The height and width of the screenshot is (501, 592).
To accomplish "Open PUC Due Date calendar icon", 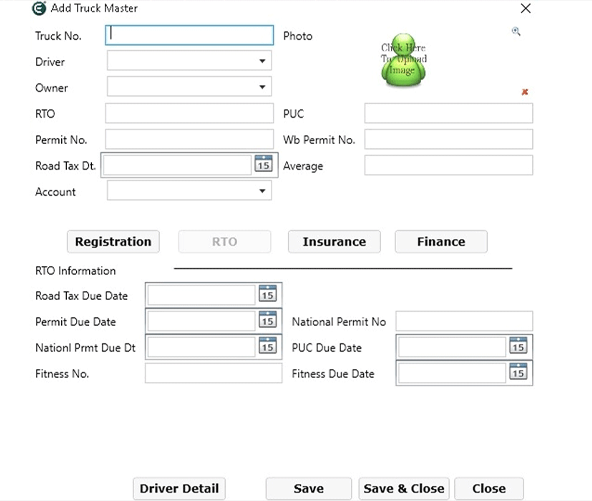I will [518, 345].
